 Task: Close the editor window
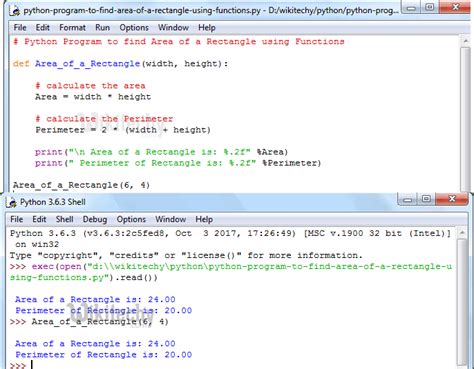click(455, 7)
